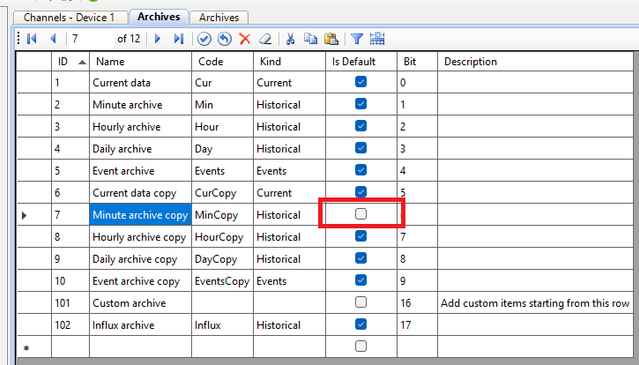
Task: Switch to Channels - Device 1 tab
Action: click(x=69, y=18)
